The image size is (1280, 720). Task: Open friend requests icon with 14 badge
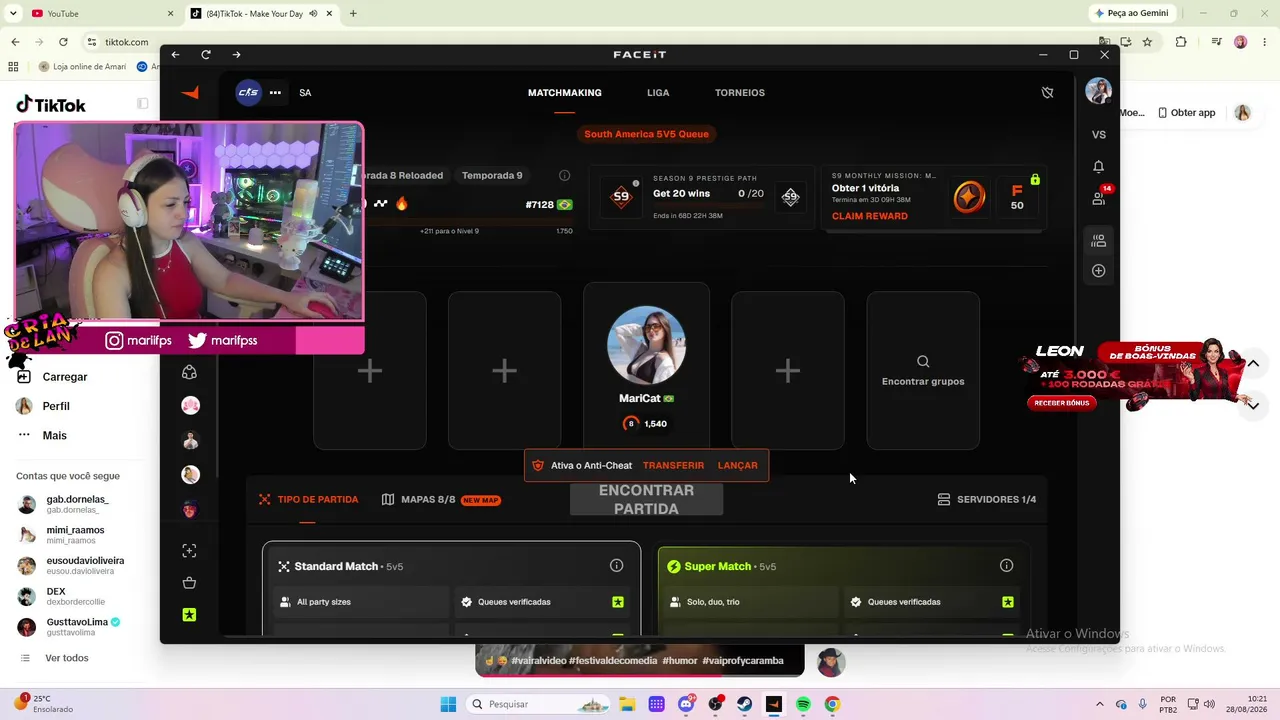click(1100, 197)
